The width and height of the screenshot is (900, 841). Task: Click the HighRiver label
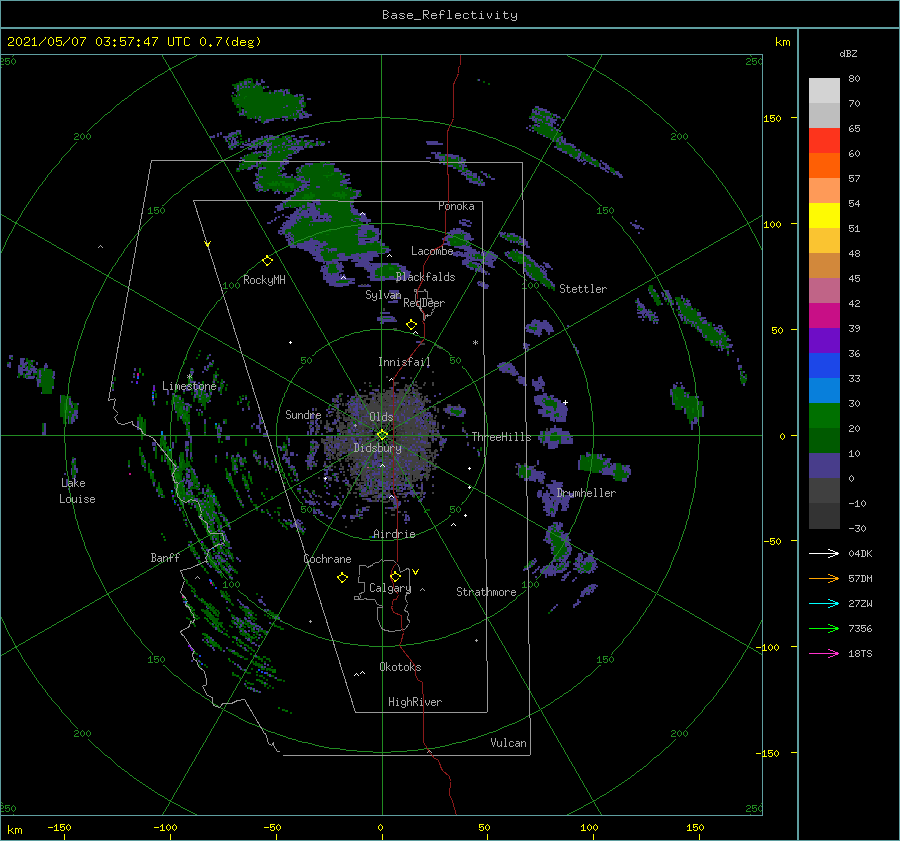415,702
